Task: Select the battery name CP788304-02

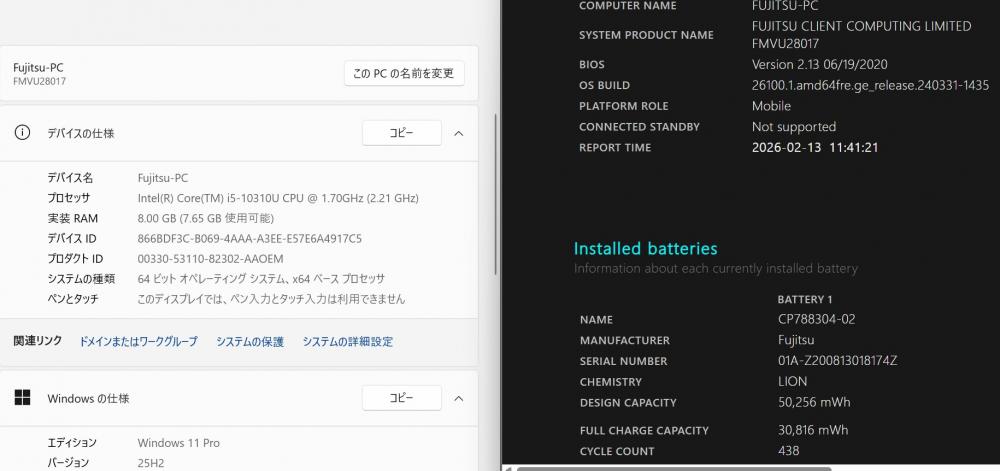Action: [x=817, y=319]
